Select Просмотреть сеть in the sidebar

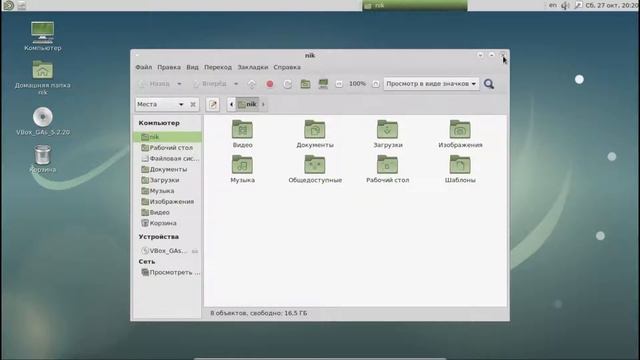167,272
